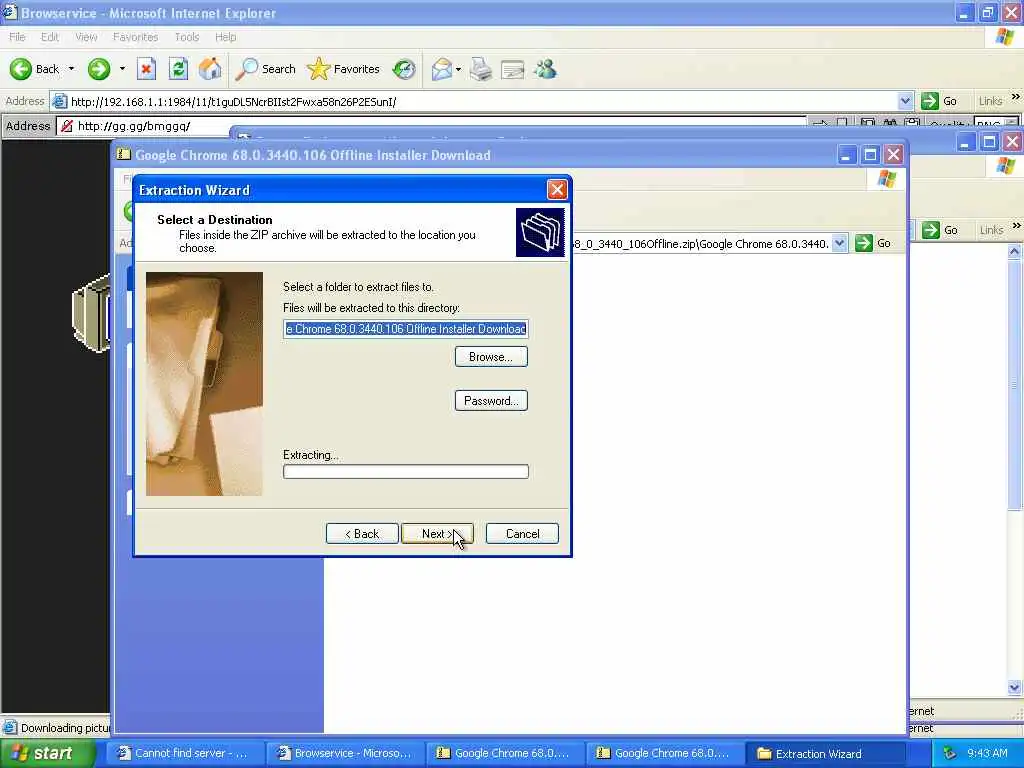This screenshot has width=1024, height=768.
Task: Click the Extracting progress bar
Action: coord(406,472)
